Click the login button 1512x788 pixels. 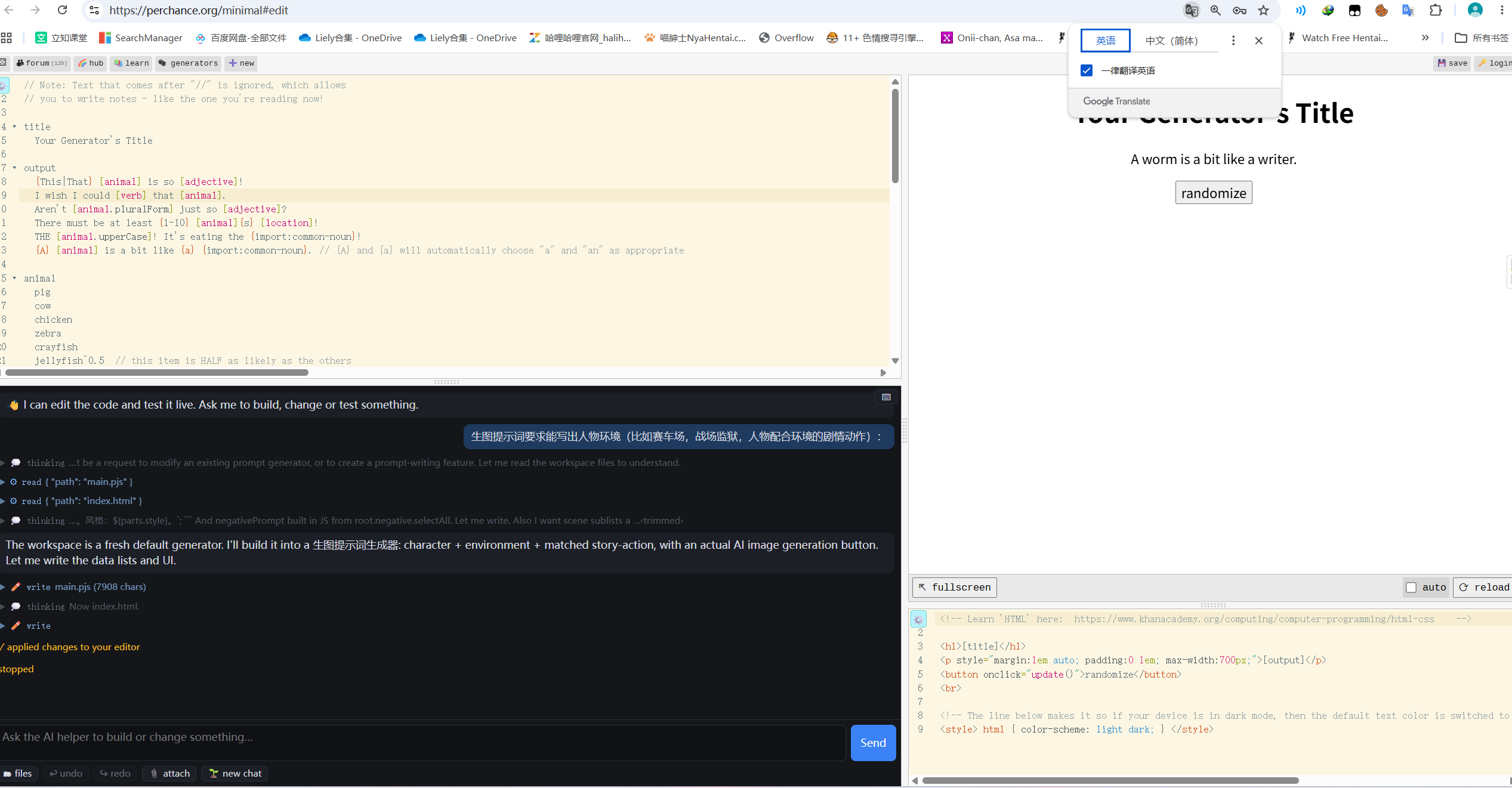[x=1494, y=63]
